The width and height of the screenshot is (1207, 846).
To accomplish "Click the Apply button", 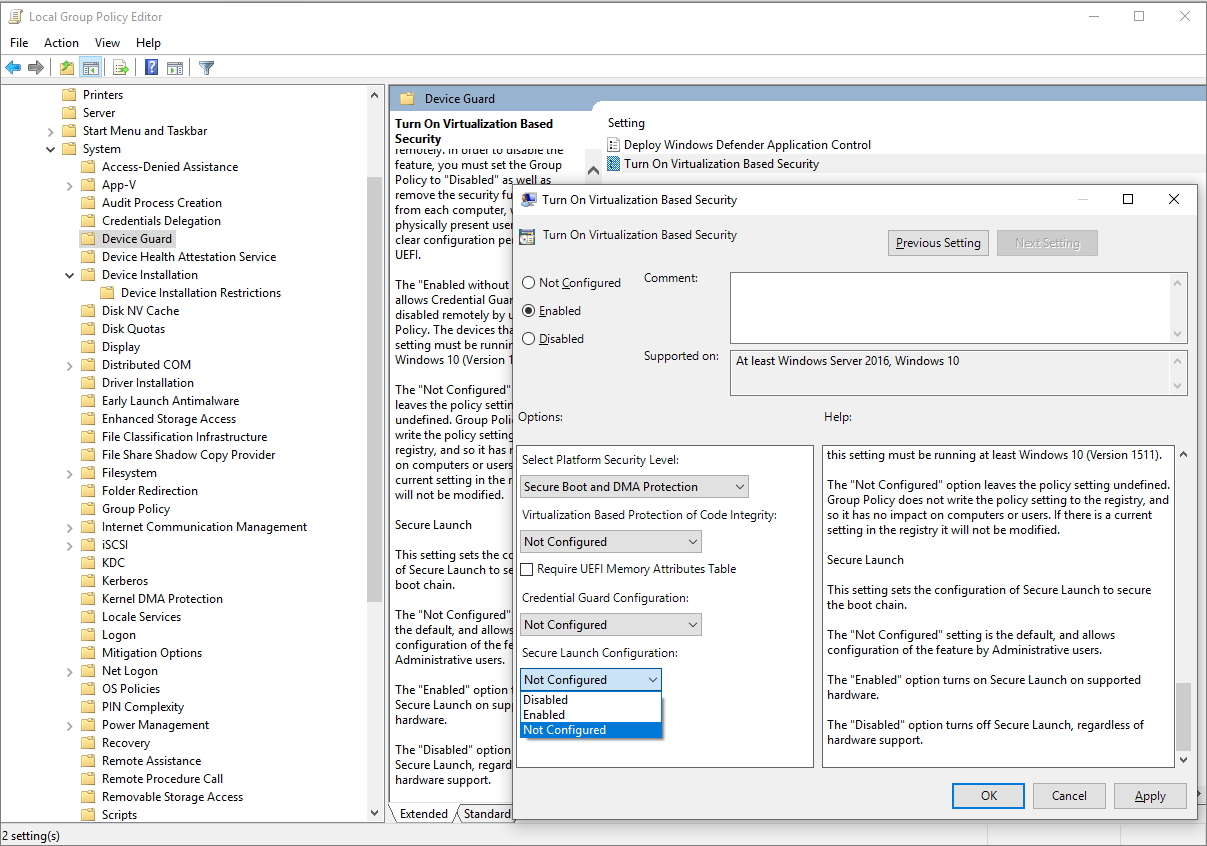I will [x=1149, y=796].
